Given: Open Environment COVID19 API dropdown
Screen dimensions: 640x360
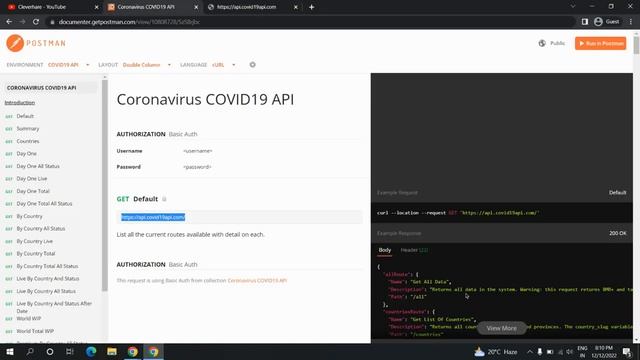Looking at the screenshot, I should pos(69,64).
